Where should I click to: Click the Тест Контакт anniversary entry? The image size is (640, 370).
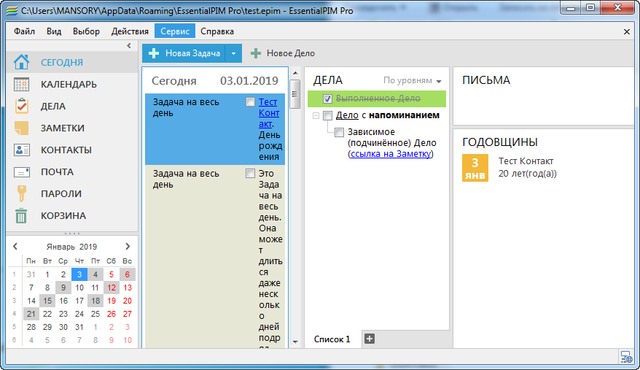(526, 161)
